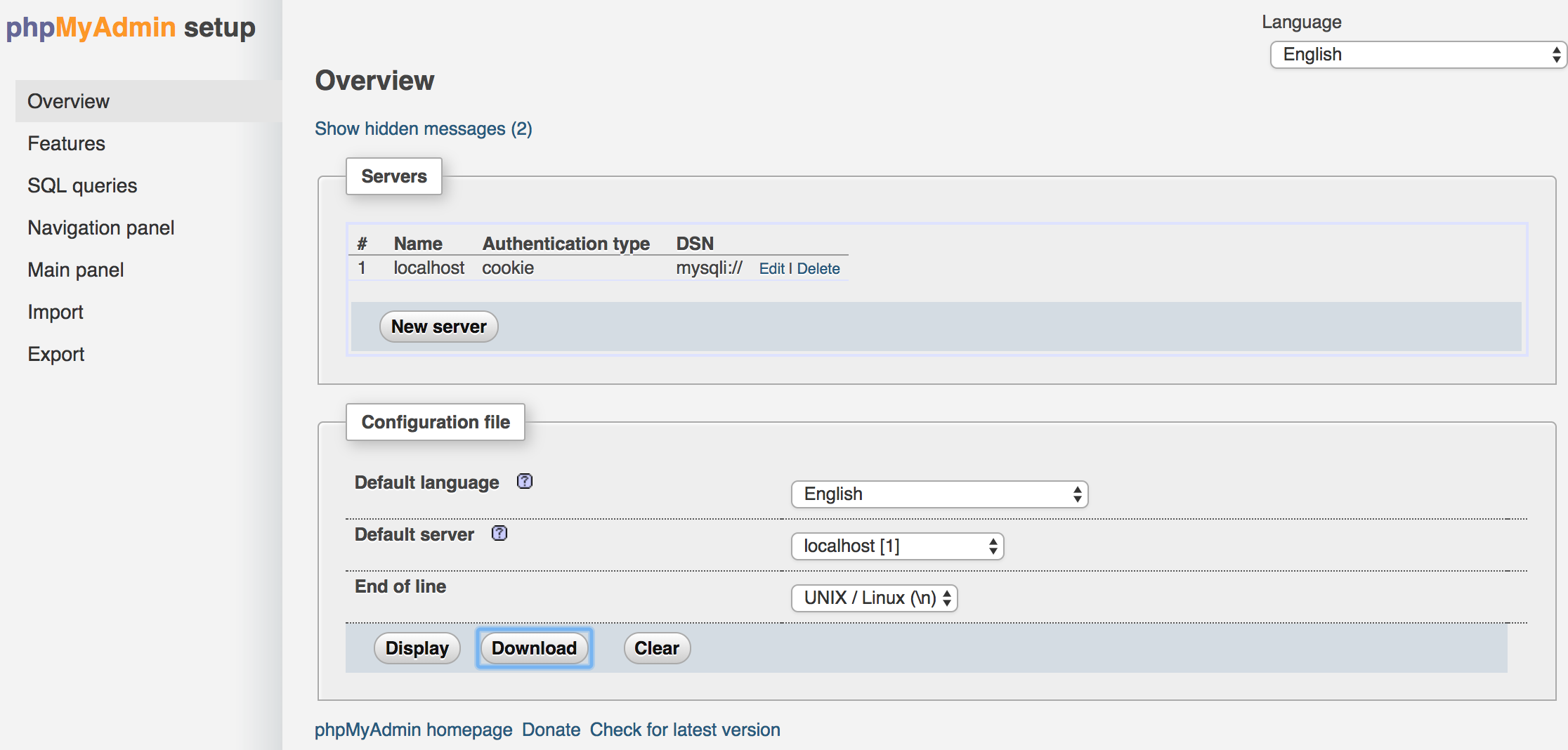Click the 'Default language' label
This screenshot has width=1568, height=750.
tap(427, 482)
